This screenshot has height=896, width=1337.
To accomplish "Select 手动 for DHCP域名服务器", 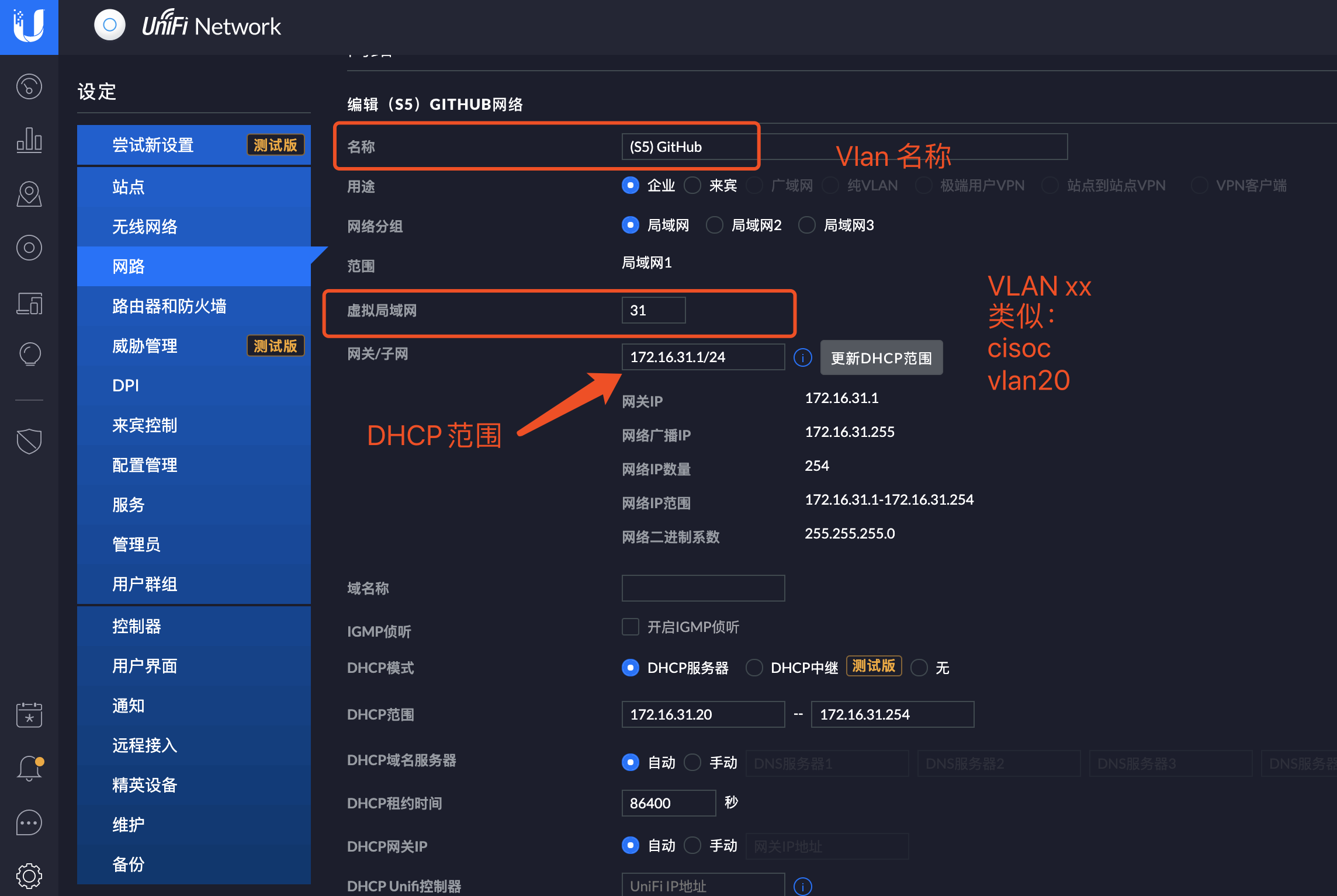I will click(x=692, y=762).
